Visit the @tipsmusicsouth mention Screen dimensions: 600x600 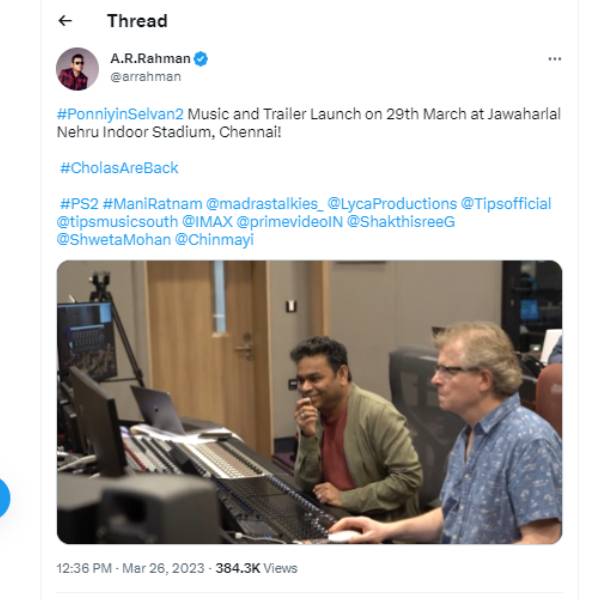117,222
